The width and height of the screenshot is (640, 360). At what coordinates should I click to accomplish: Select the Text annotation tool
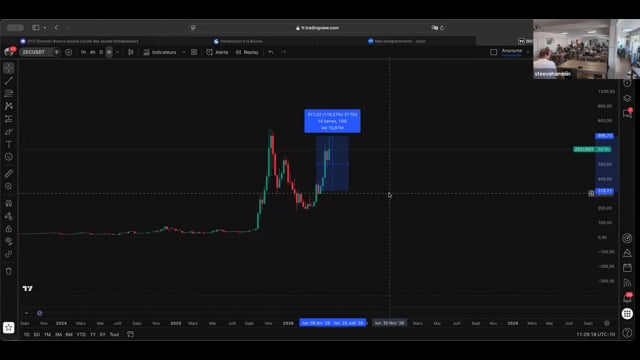click(9, 144)
